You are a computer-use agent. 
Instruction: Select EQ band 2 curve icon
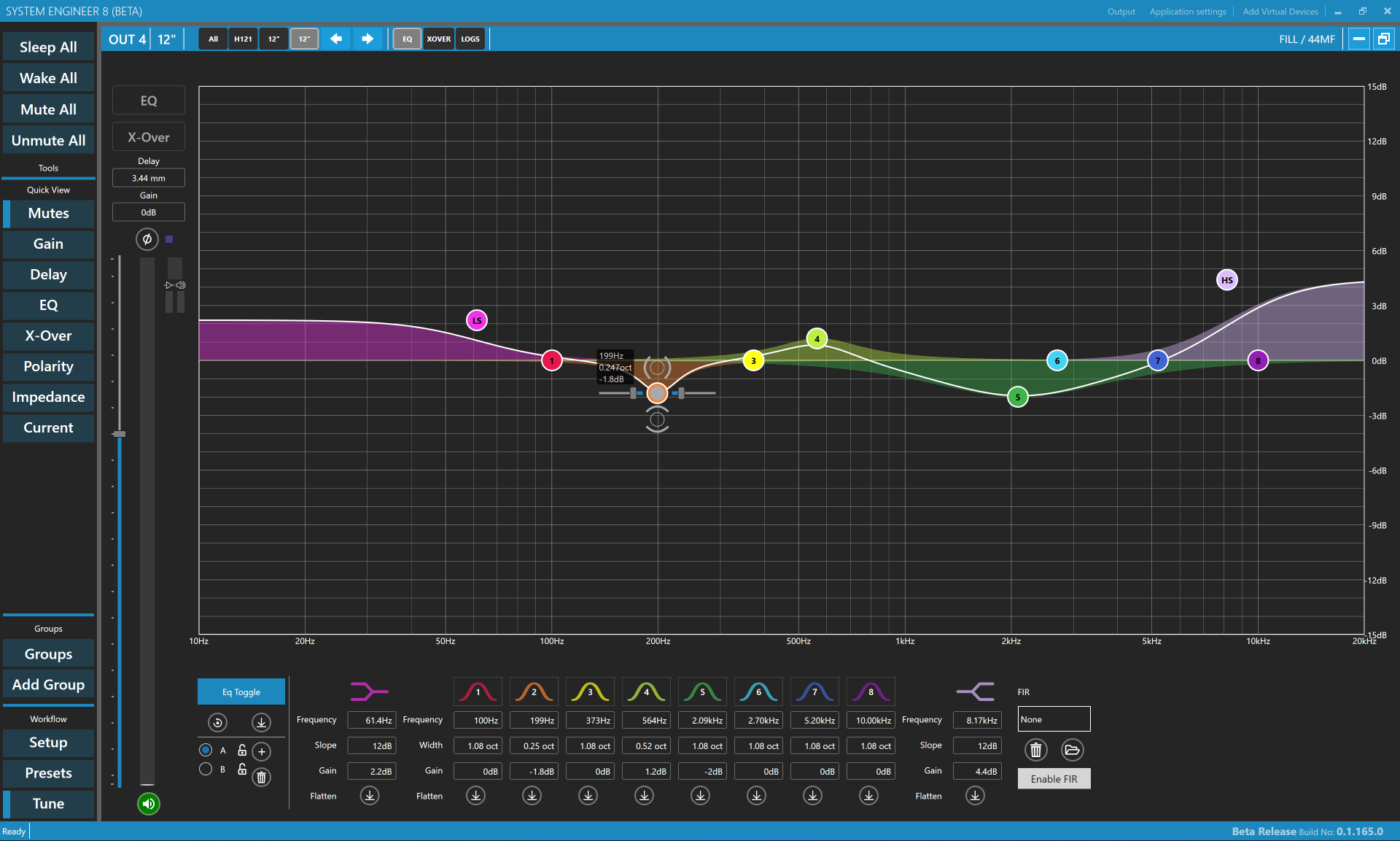click(x=534, y=691)
